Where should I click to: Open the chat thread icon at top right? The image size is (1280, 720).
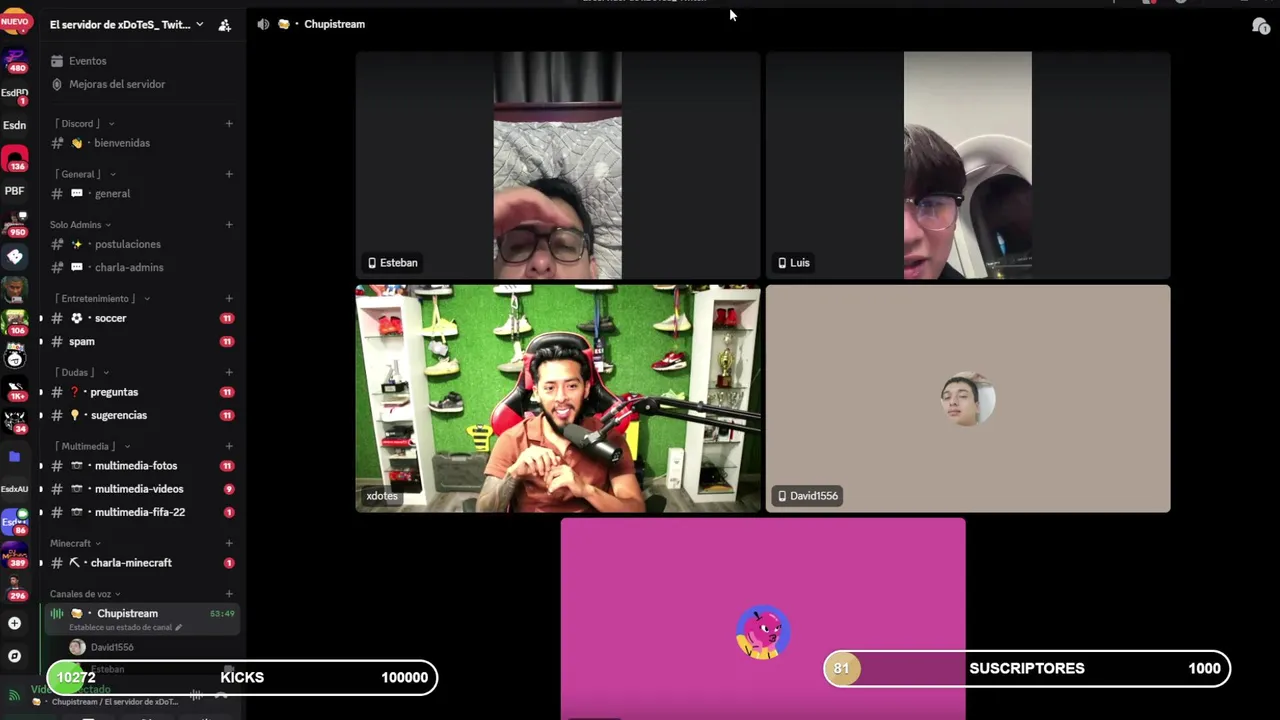(1260, 25)
